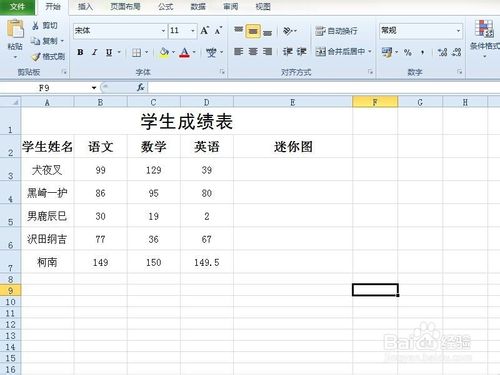Click the Paste icon

coord(15,29)
